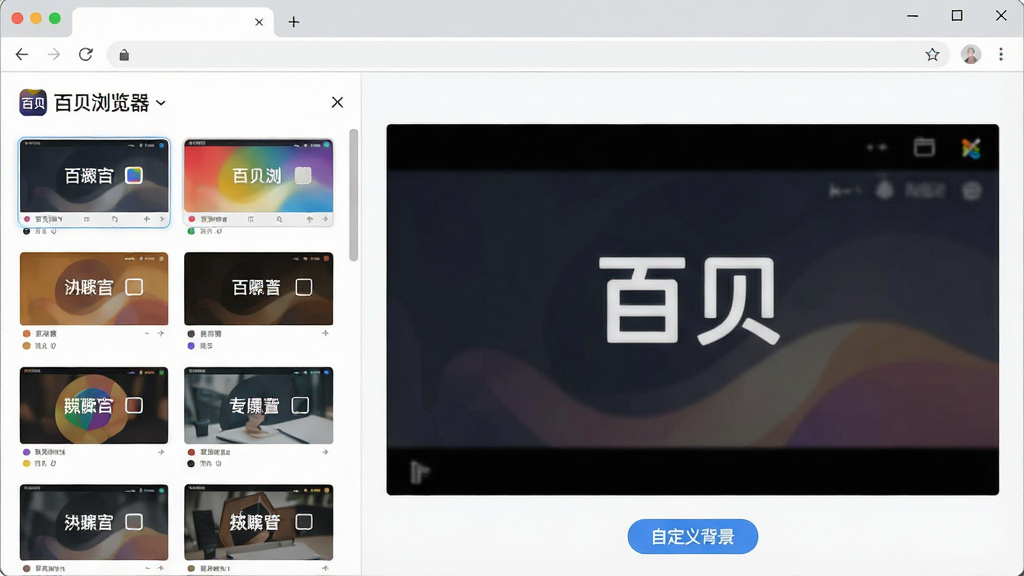Image resolution: width=1024 pixels, height=576 pixels.
Task: Click the theme list vertical scrollbar
Action: tap(353, 195)
